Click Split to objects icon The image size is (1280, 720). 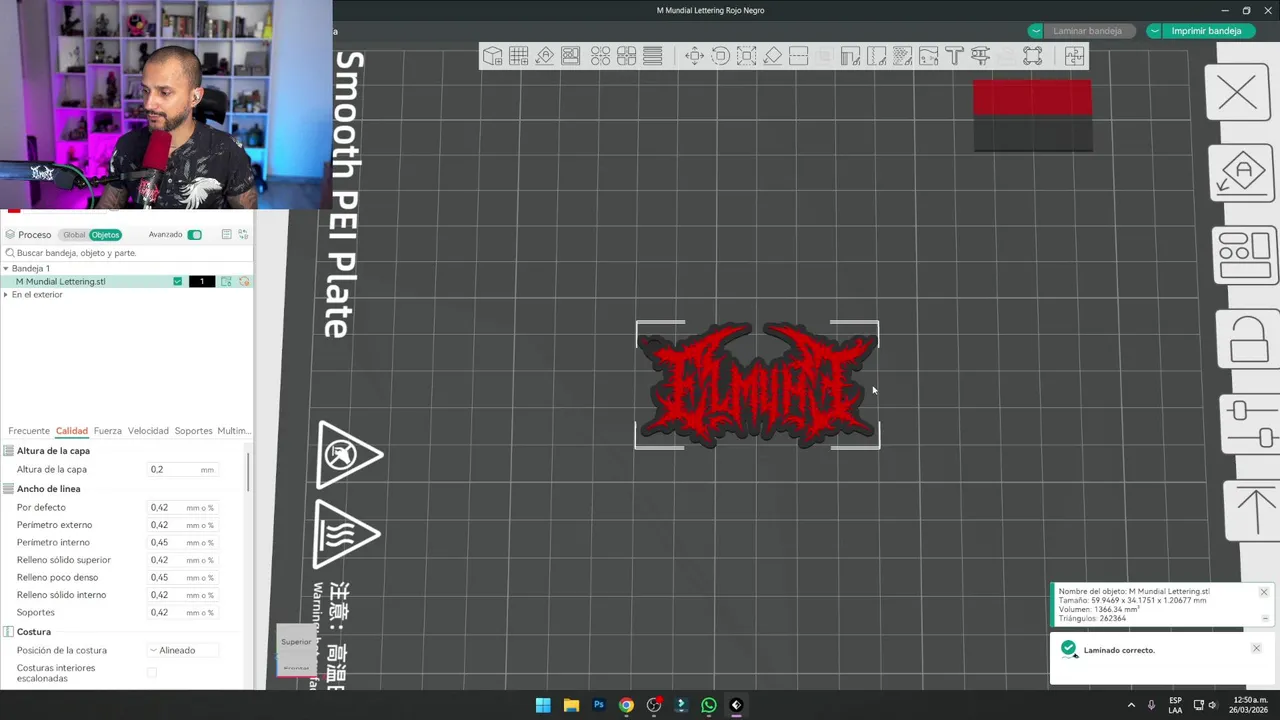(600, 57)
